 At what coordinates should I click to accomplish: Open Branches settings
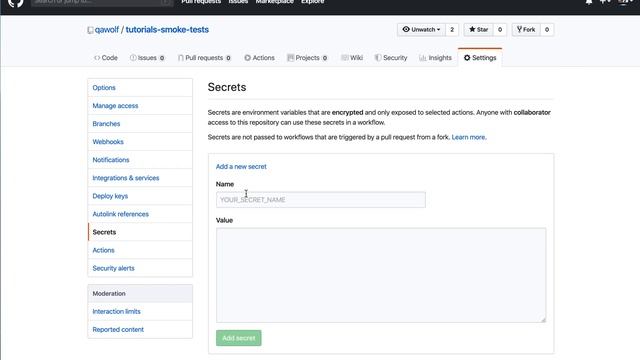click(140, 124)
